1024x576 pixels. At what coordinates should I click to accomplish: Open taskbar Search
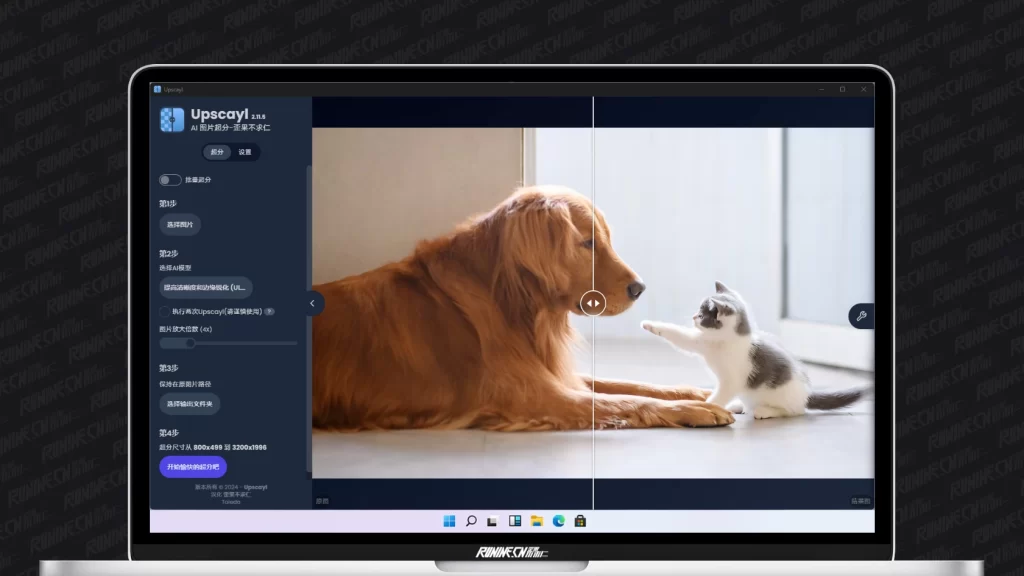coord(471,521)
